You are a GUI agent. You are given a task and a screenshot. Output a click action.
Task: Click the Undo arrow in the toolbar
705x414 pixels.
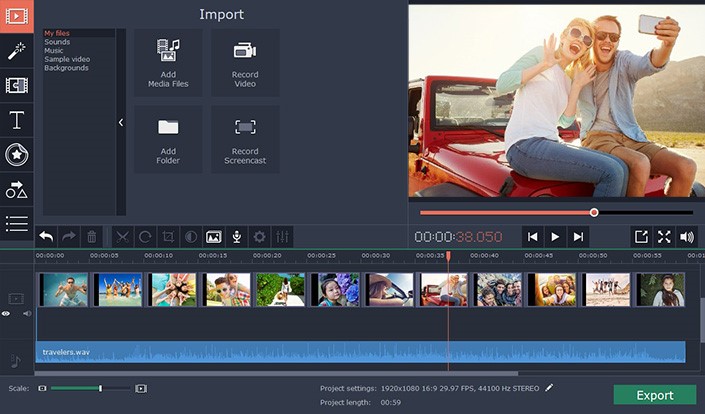pyautogui.click(x=46, y=237)
